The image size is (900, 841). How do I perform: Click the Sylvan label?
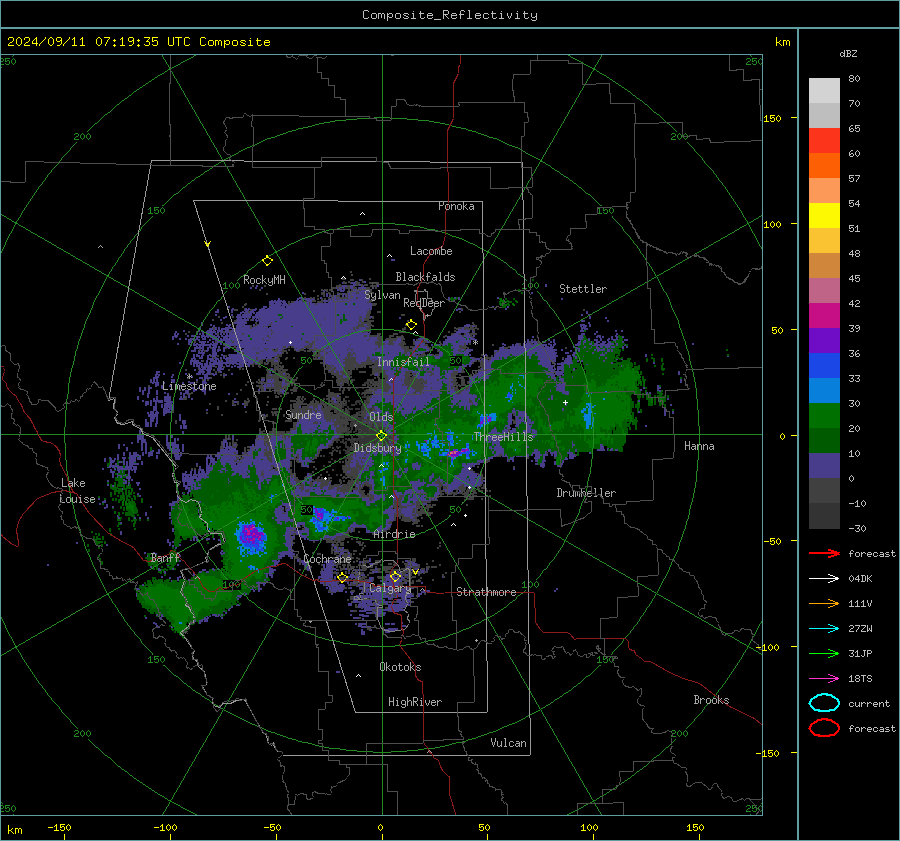(x=382, y=295)
